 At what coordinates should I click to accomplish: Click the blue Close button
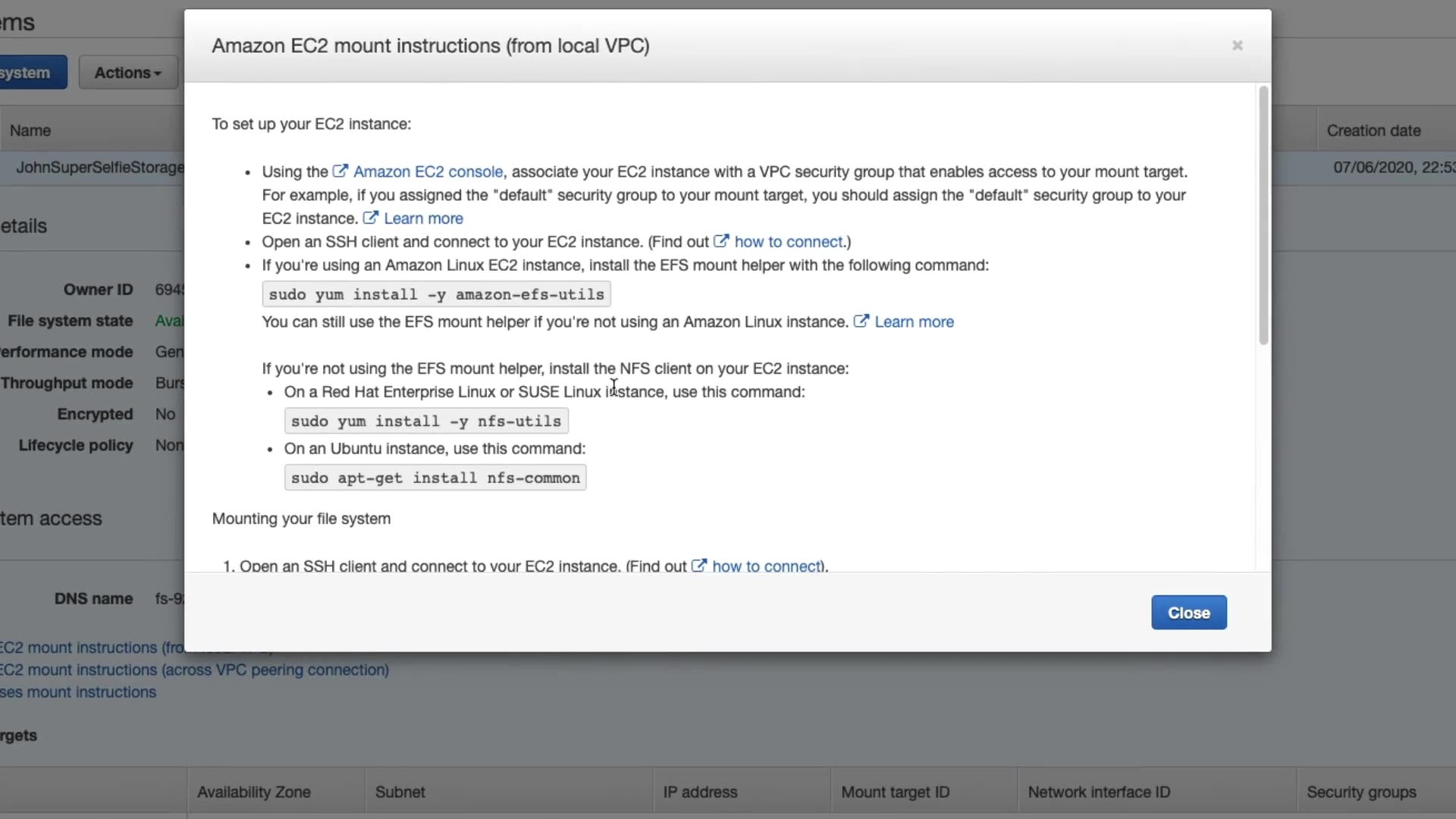point(1188,613)
